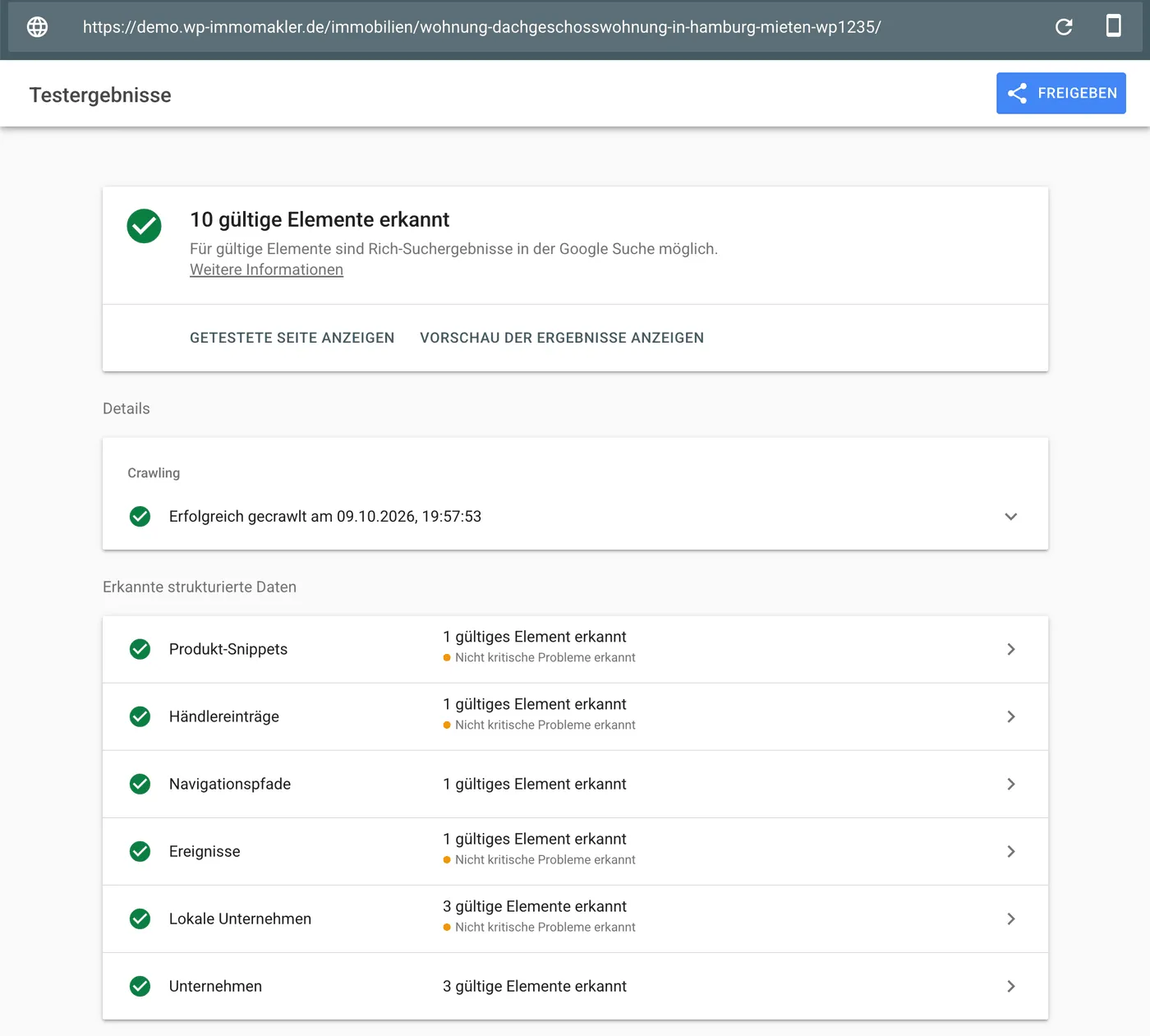Click GETESTETE SEITE ANZEIGEN
The image size is (1150, 1036).
pos(292,338)
